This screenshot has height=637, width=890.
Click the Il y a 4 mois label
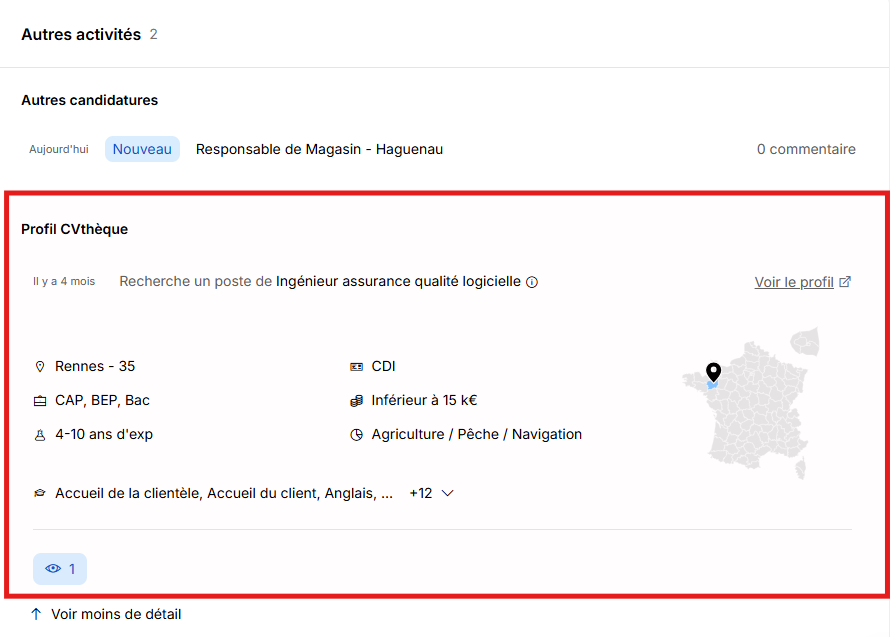64,282
